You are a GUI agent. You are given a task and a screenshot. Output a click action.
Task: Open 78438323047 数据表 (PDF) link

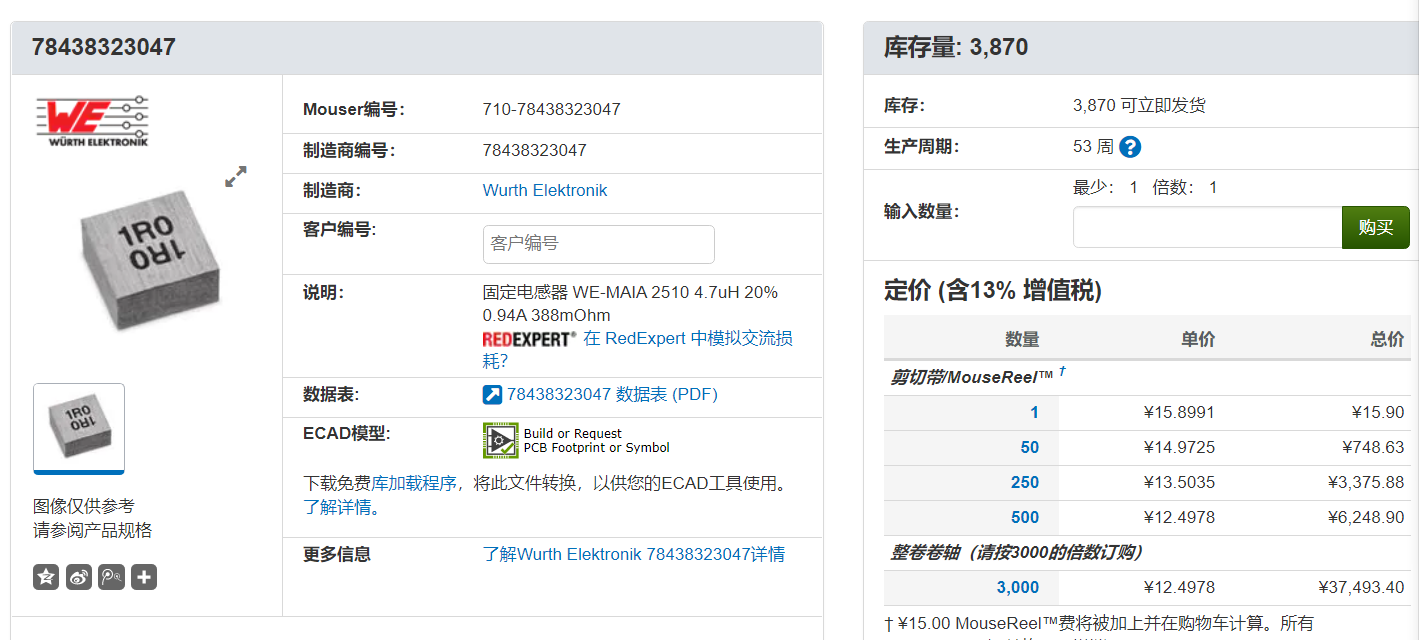[612, 395]
